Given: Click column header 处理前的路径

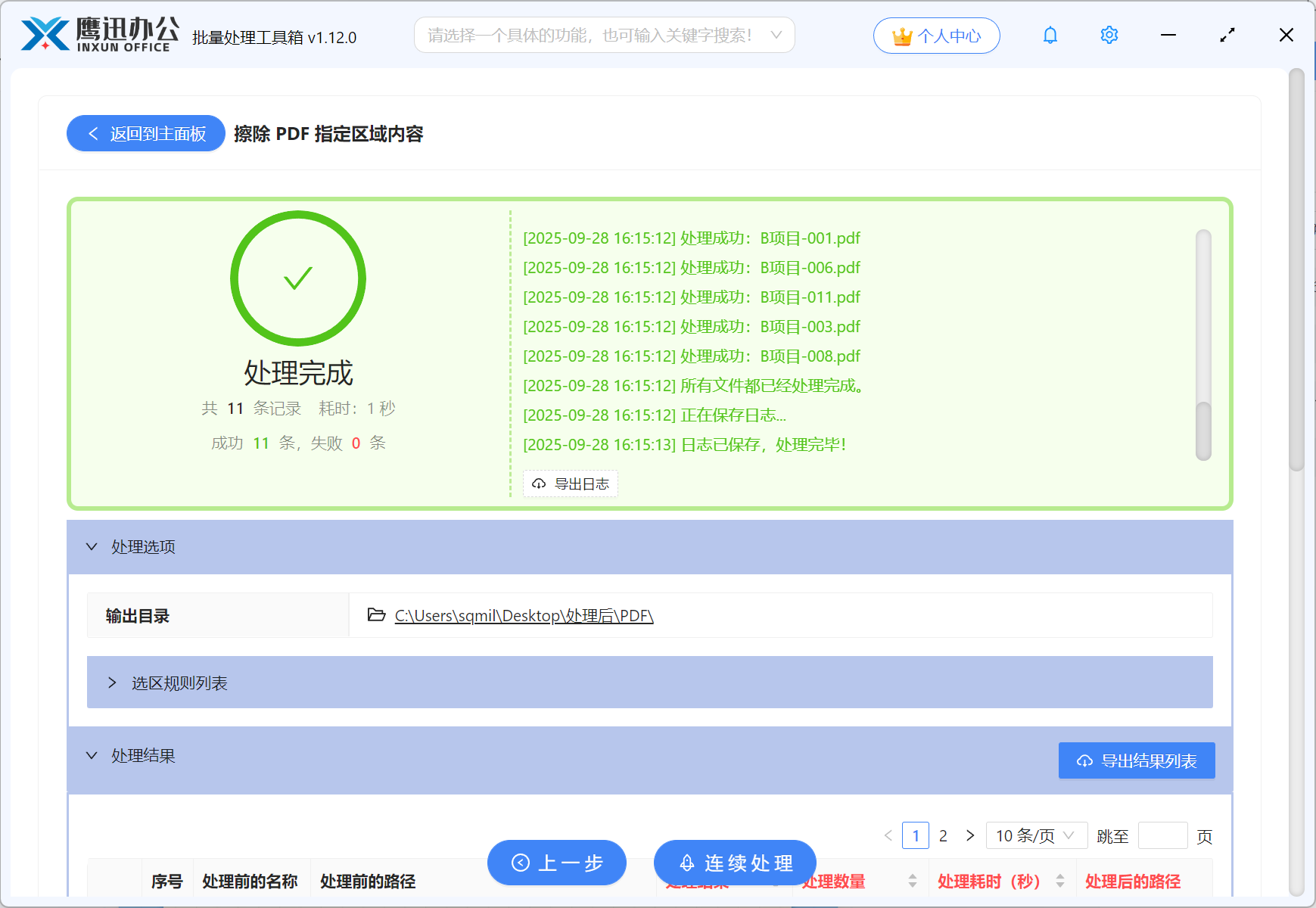Looking at the screenshot, I should click(x=368, y=881).
